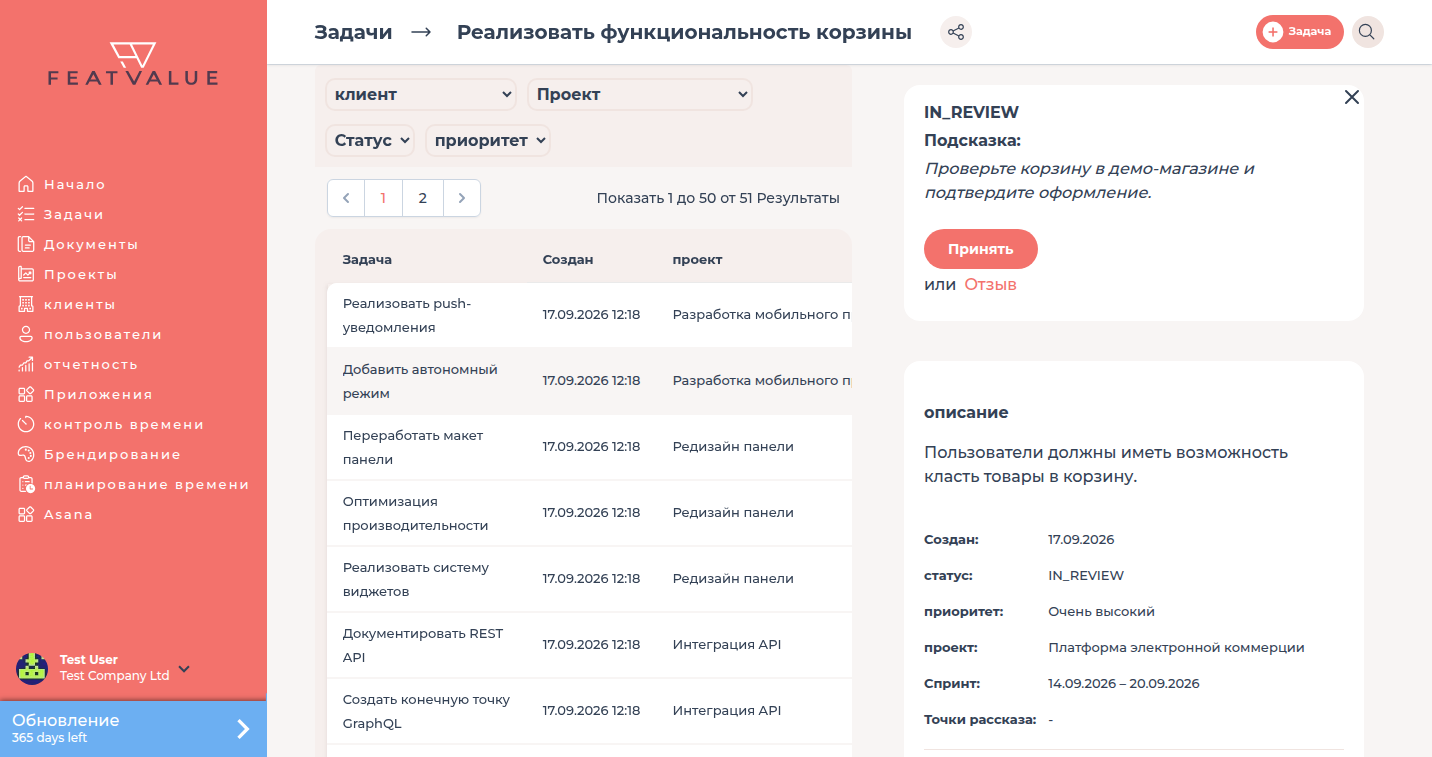Sort by Задача column header
Image resolution: width=1432 pixels, height=757 pixels.
coord(367,259)
